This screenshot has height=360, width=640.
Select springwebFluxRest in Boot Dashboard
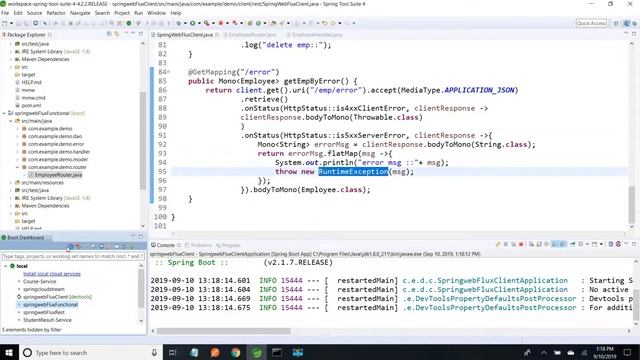(x=44, y=312)
